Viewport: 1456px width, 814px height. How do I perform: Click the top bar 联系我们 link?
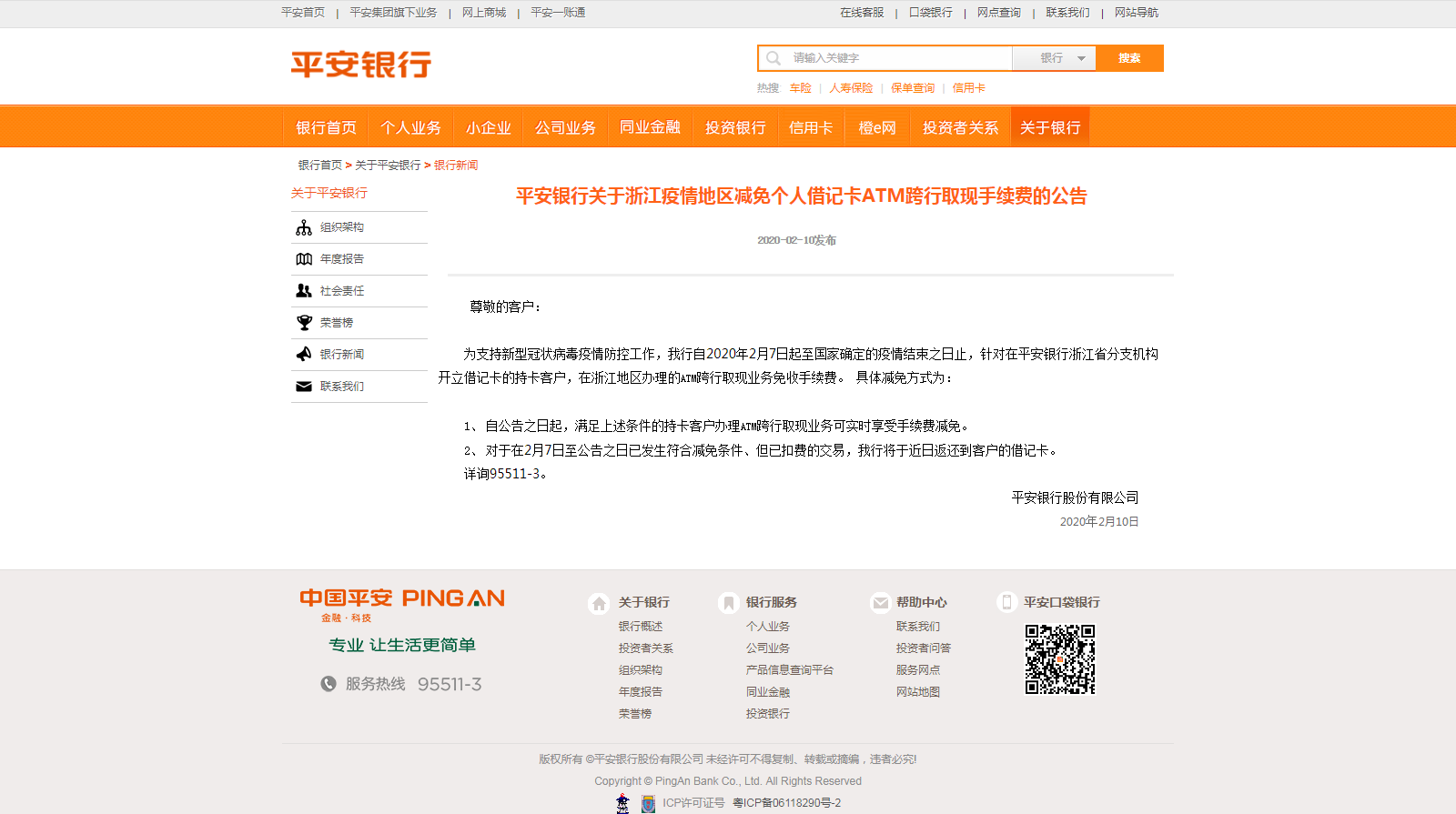click(1067, 13)
